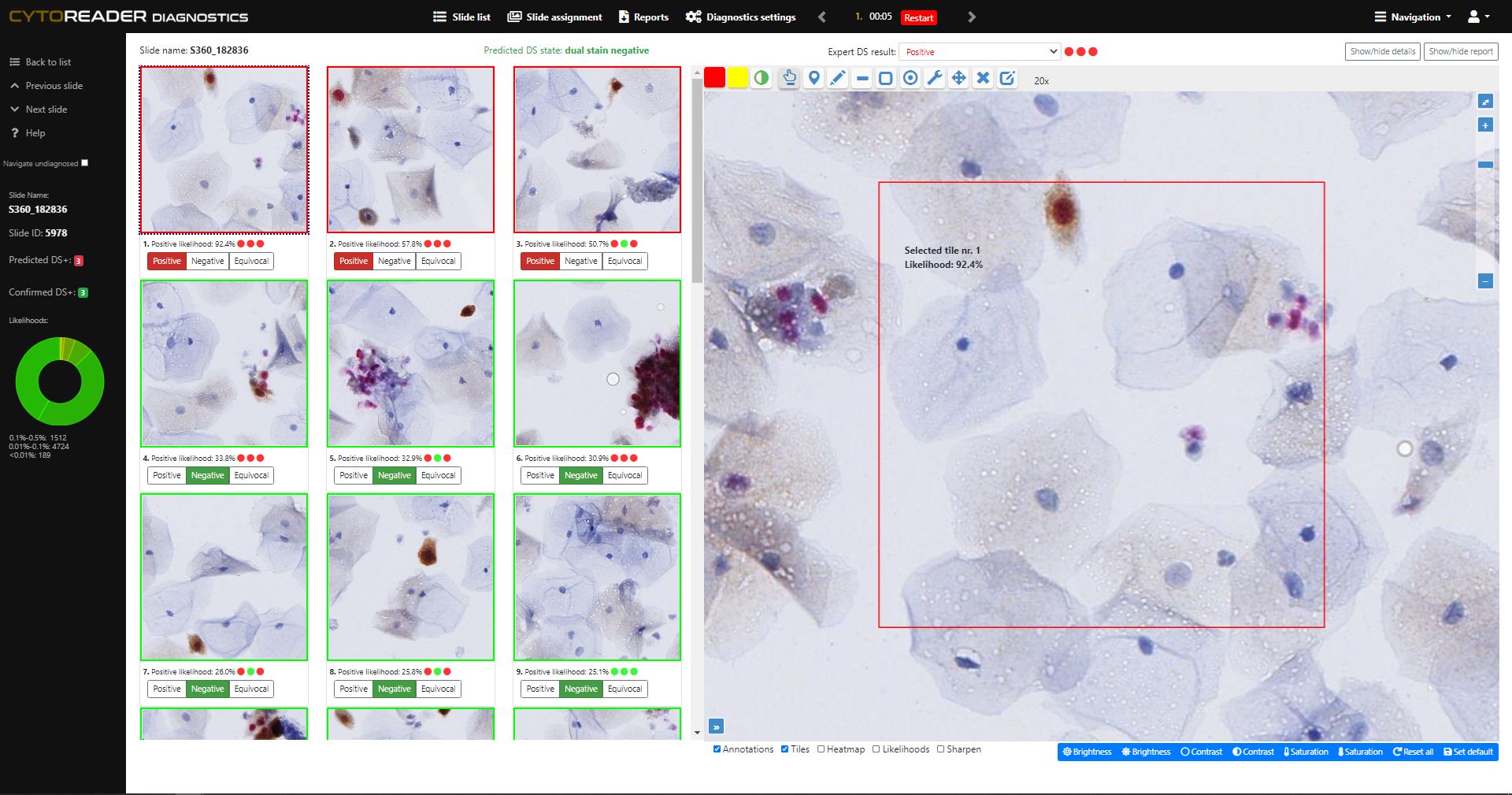Select tile 3 thumbnail

597,150
